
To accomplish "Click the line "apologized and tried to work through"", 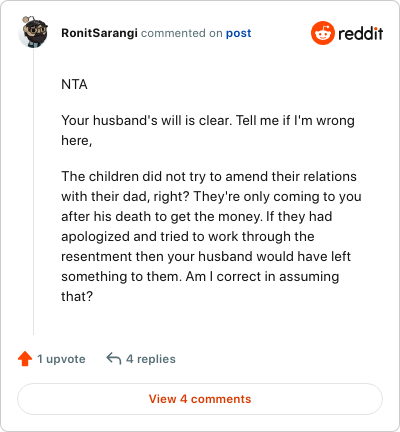I will click(188, 236).
